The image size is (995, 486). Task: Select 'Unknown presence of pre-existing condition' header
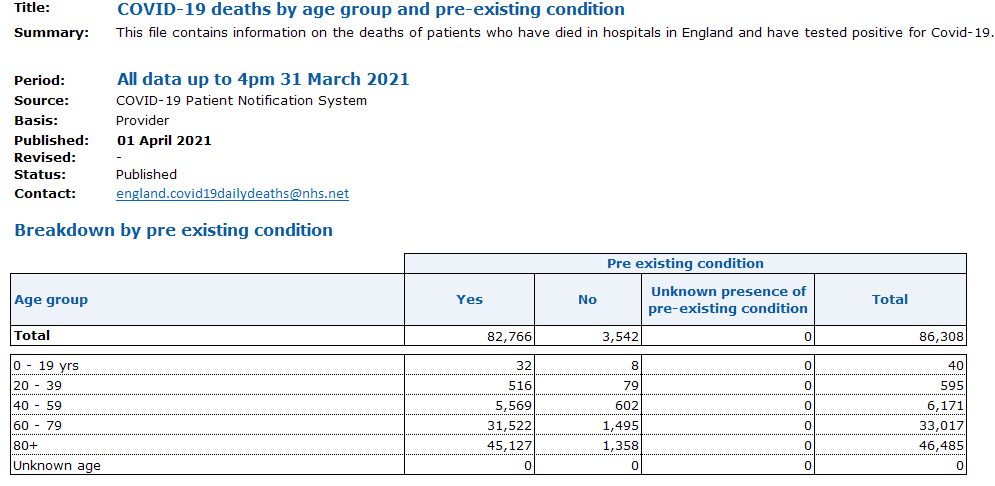point(727,300)
